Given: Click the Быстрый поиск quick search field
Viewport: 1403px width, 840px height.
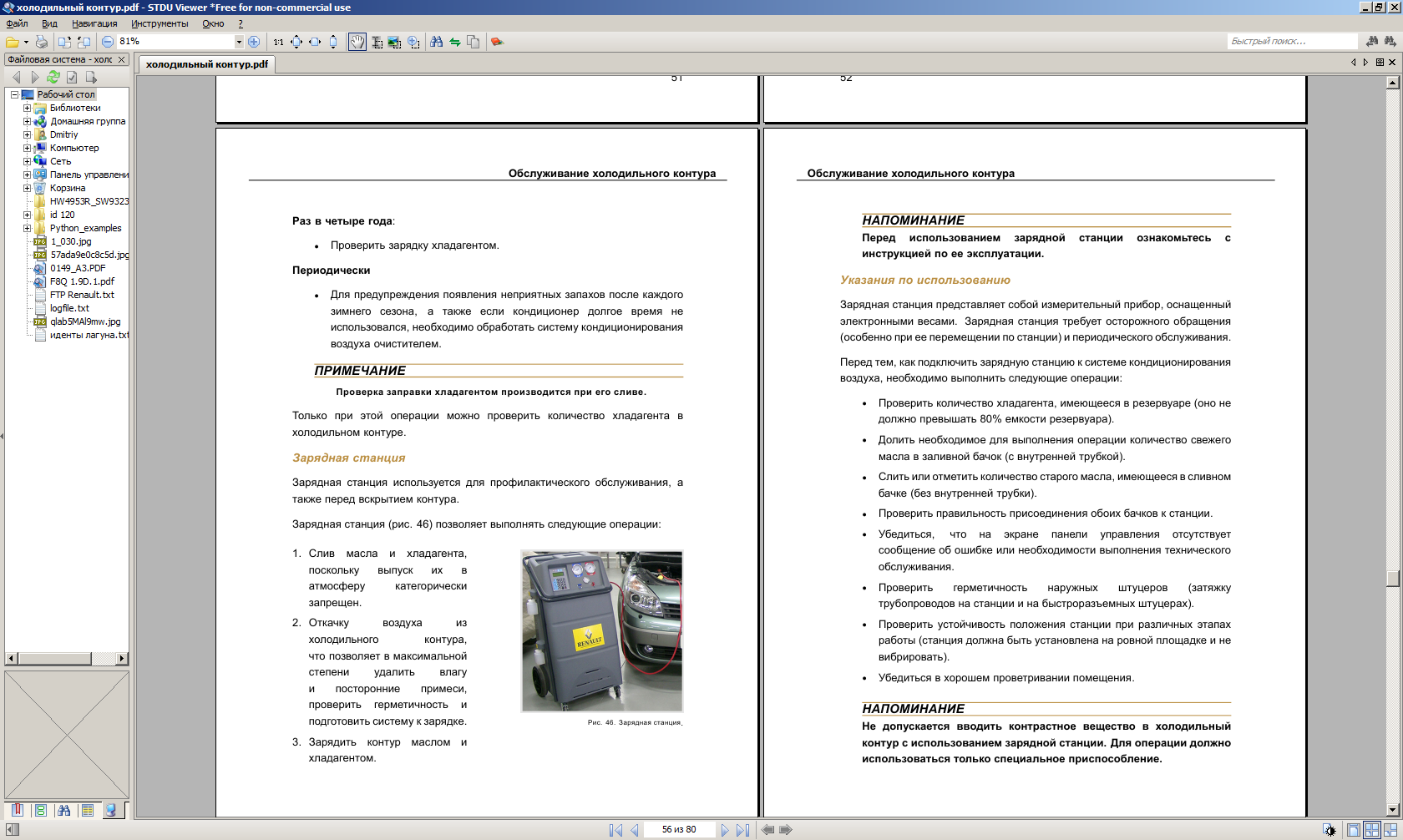Looking at the screenshot, I should pyautogui.click(x=1292, y=41).
